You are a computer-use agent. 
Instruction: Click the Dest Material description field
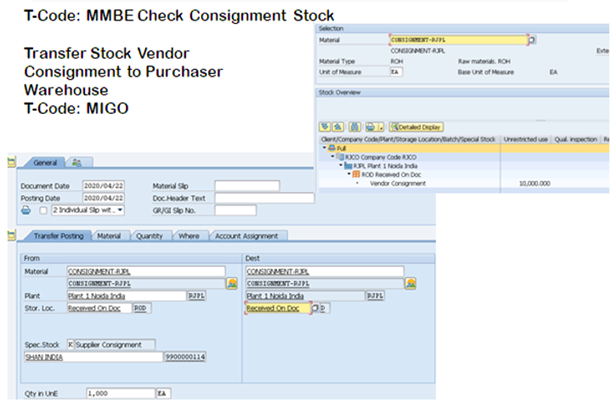coord(324,271)
